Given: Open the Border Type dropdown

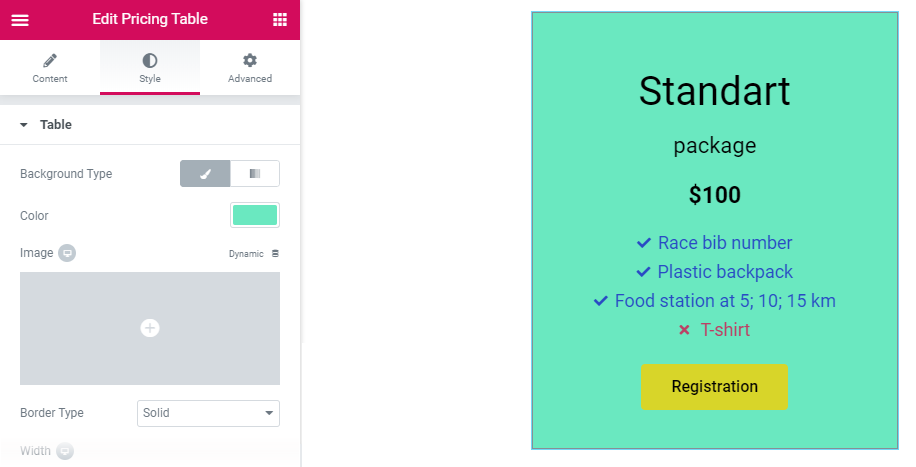Looking at the screenshot, I should (208, 413).
